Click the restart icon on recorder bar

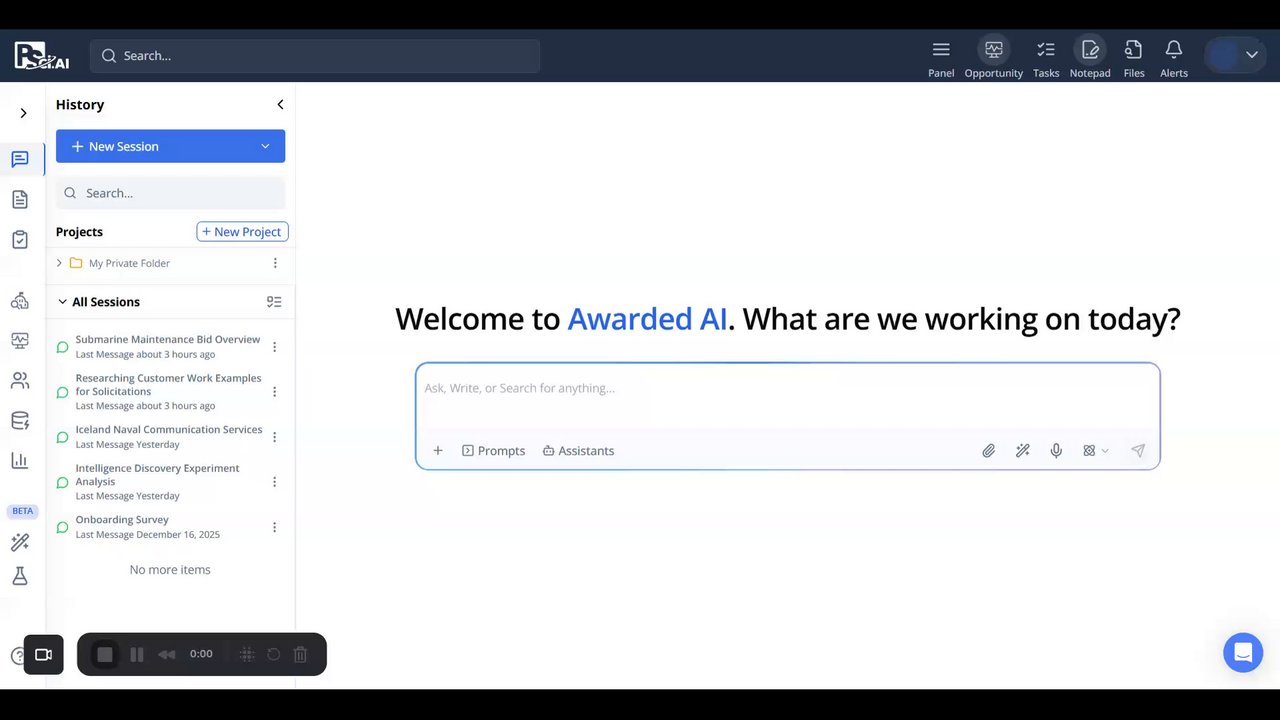(273, 655)
